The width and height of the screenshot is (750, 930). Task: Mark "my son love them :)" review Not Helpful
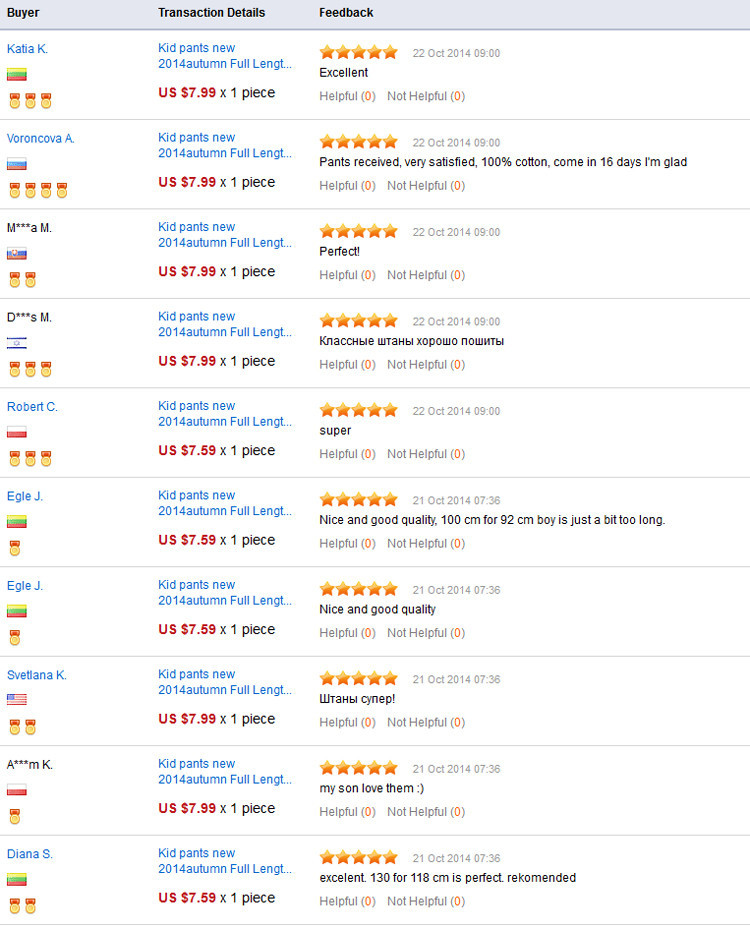[426, 812]
